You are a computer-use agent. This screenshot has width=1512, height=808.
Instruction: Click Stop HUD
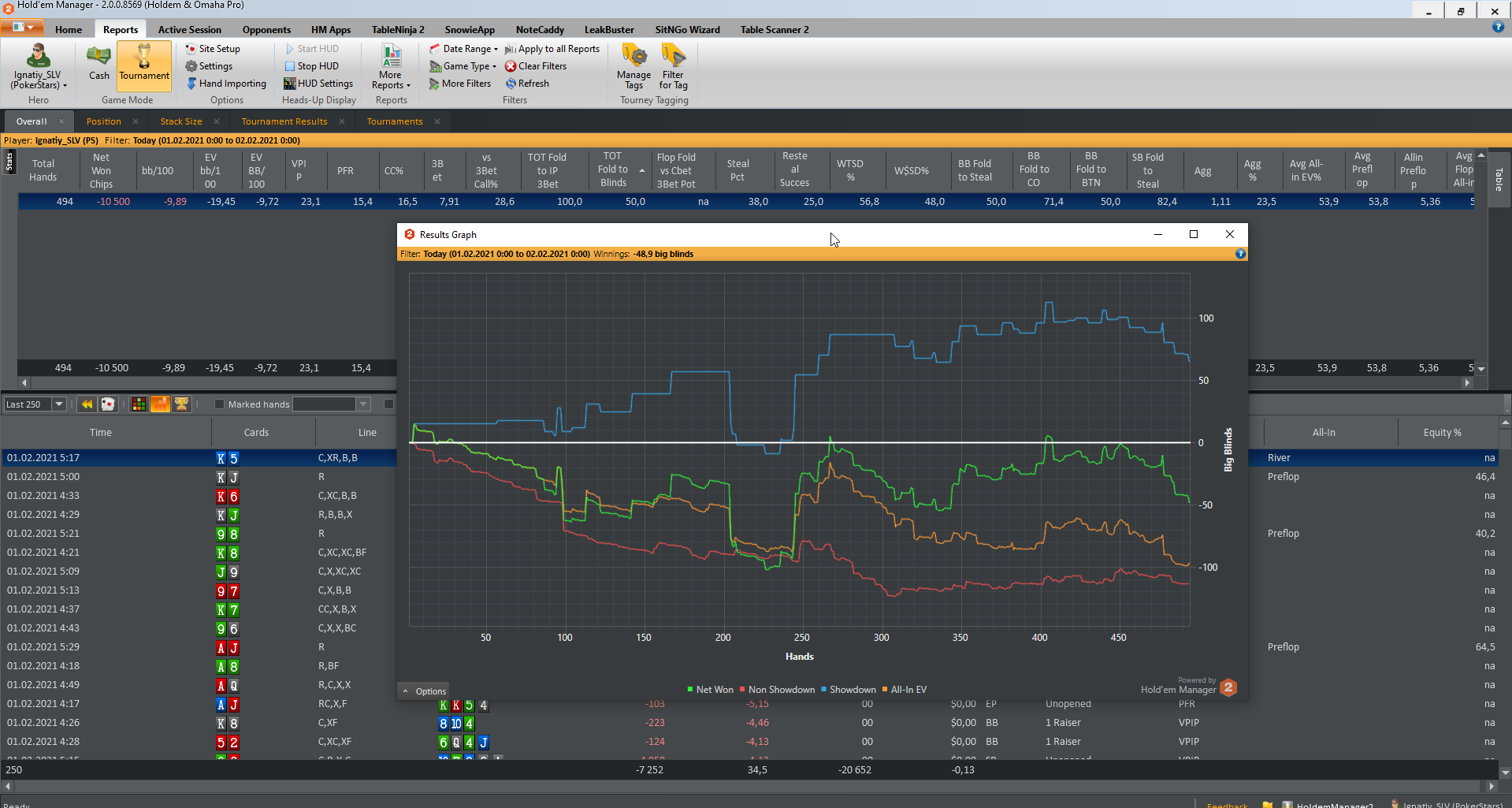[311, 66]
